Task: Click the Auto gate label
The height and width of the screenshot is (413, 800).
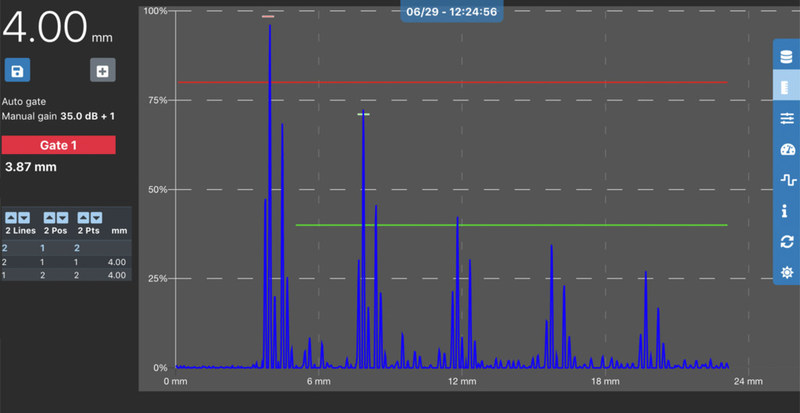Action: point(23,102)
